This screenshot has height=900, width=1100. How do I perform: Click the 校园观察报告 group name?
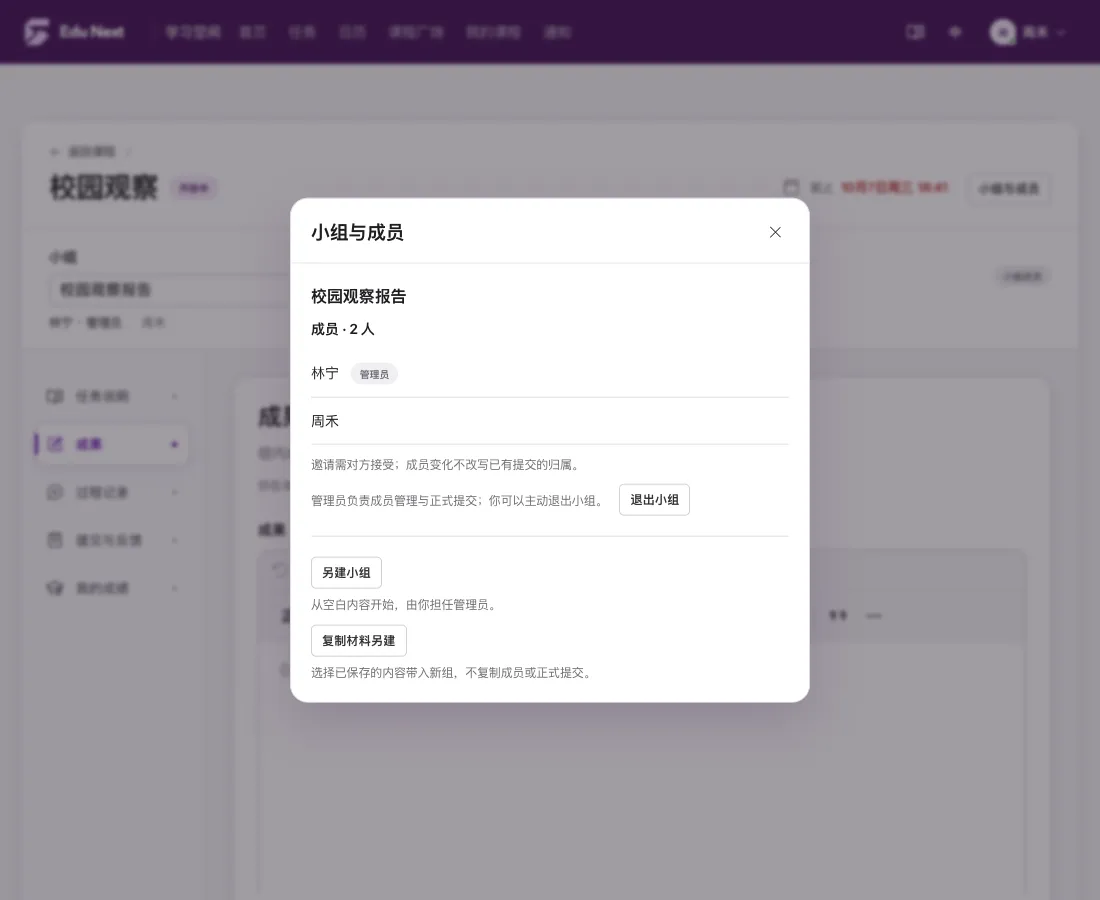[x=358, y=297]
